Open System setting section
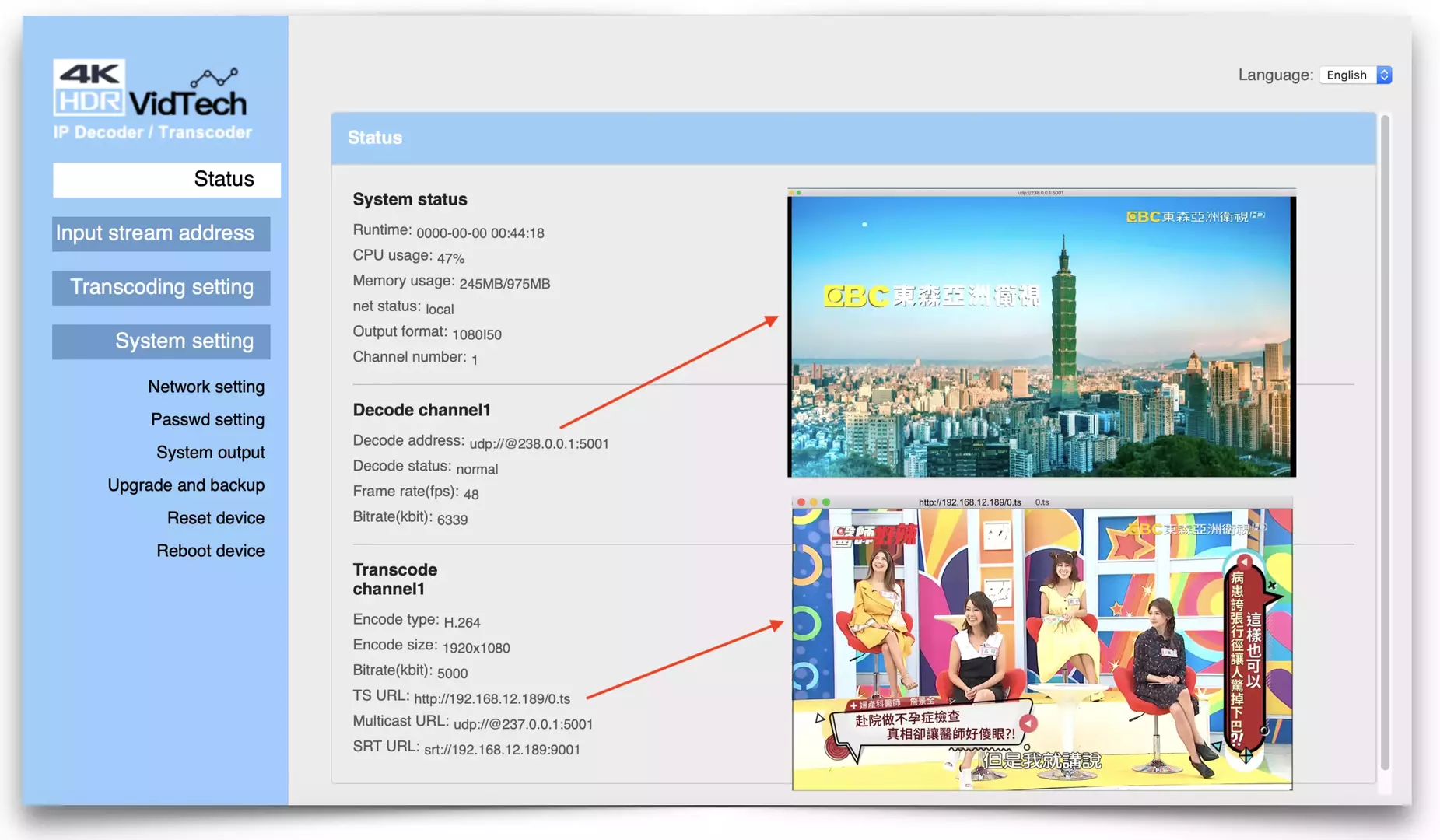This screenshot has width=1440, height=840. (161, 341)
